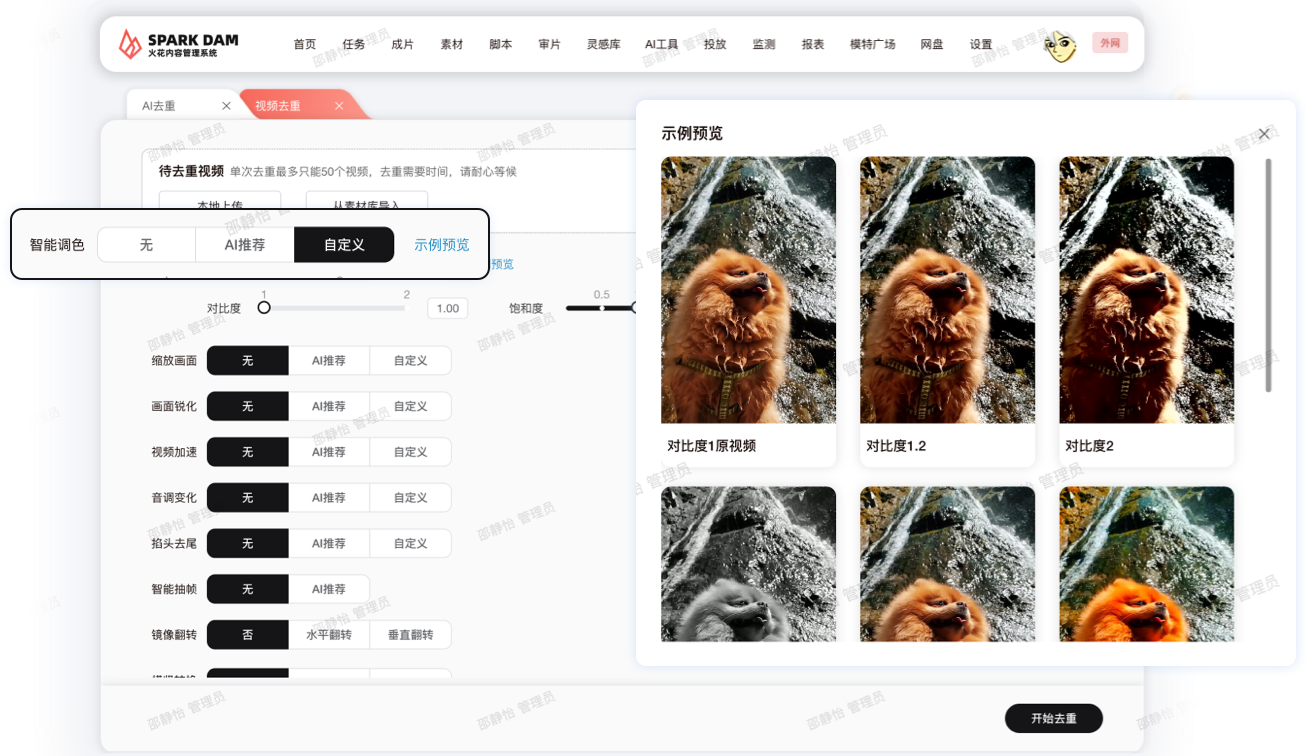Open the 模特广场 page
The image size is (1308, 756).
tap(872, 45)
